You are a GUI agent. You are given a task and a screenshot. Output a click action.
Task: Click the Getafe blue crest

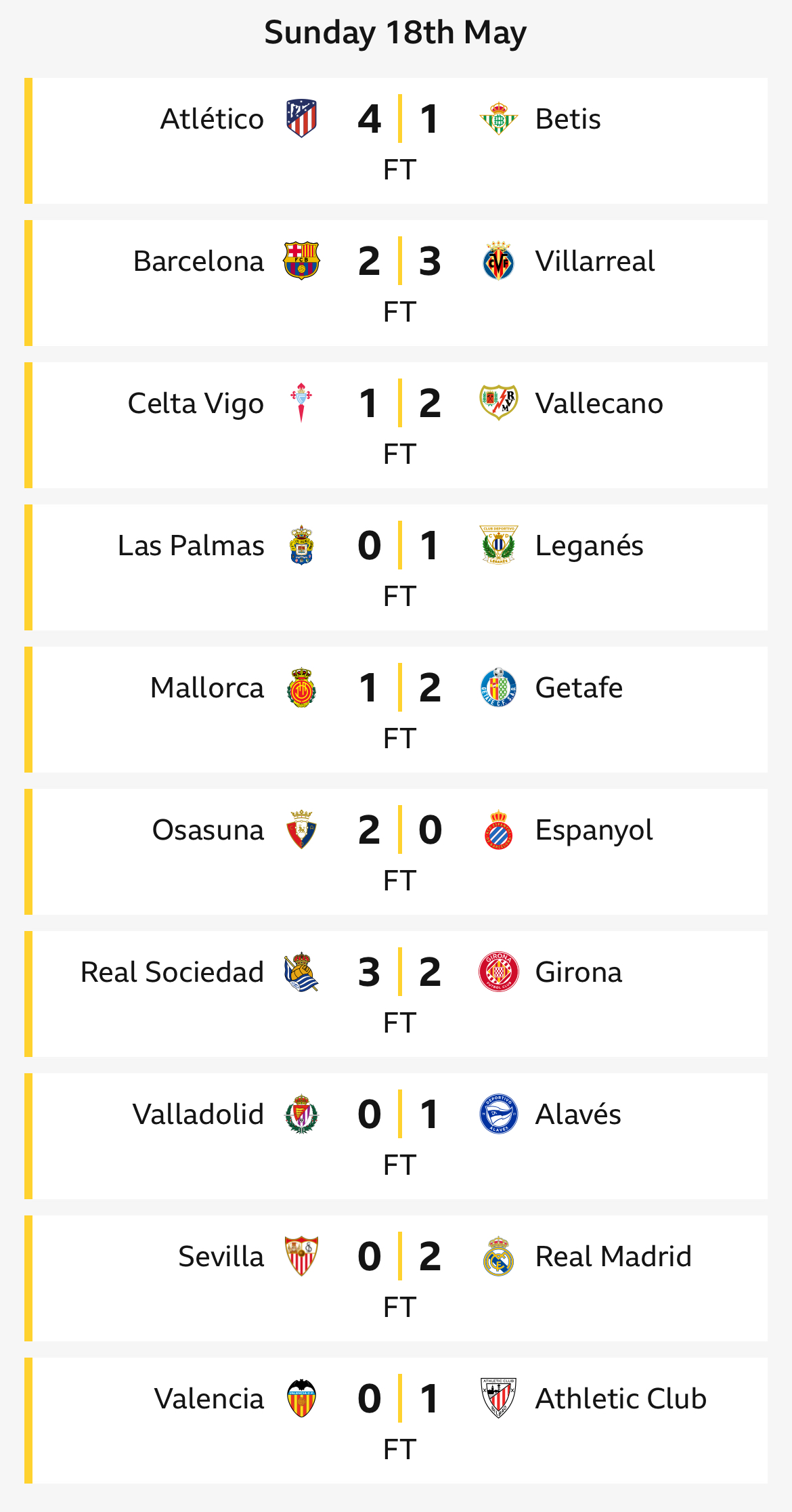tap(499, 688)
